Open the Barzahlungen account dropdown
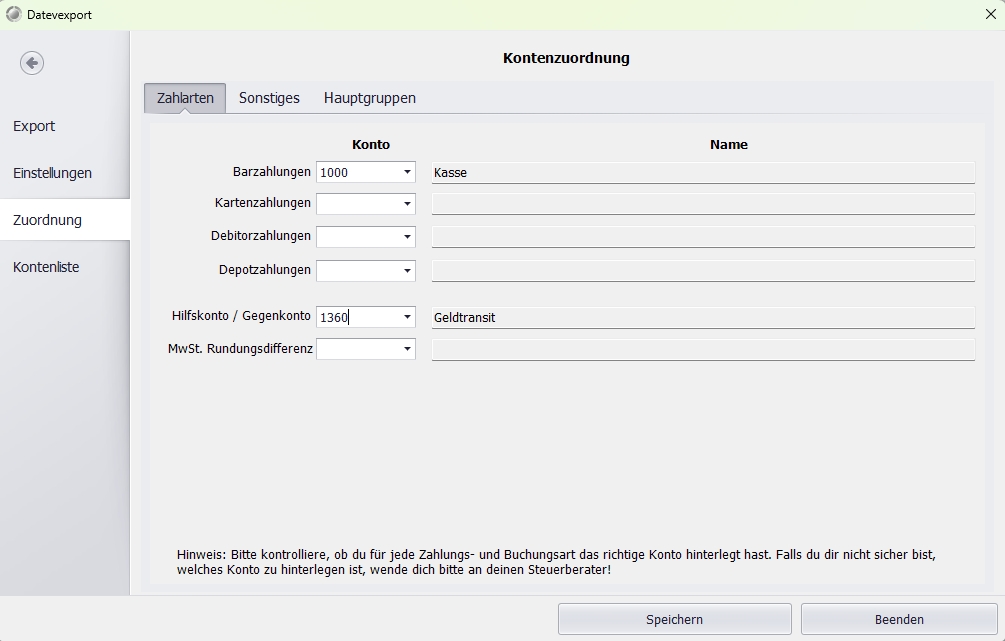This screenshot has width=1005, height=641. pos(407,172)
